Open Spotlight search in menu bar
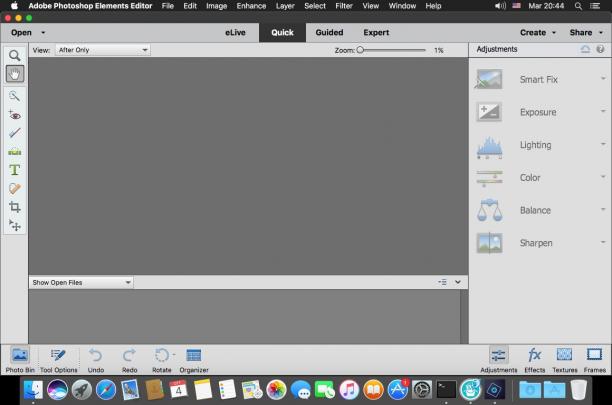 tap(578, 6)
